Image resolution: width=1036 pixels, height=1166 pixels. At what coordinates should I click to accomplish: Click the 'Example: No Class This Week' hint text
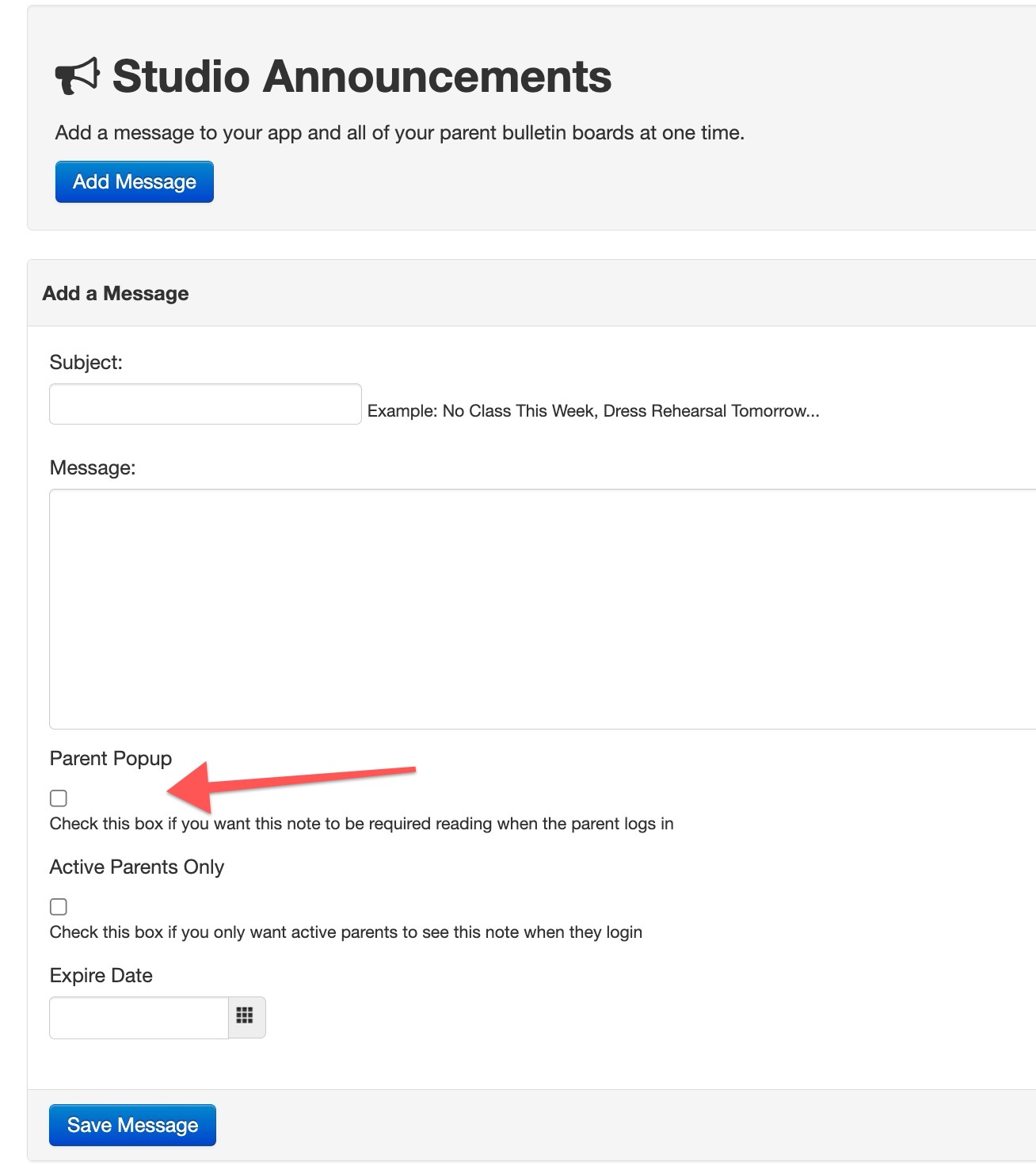click(x=593, y=411)
